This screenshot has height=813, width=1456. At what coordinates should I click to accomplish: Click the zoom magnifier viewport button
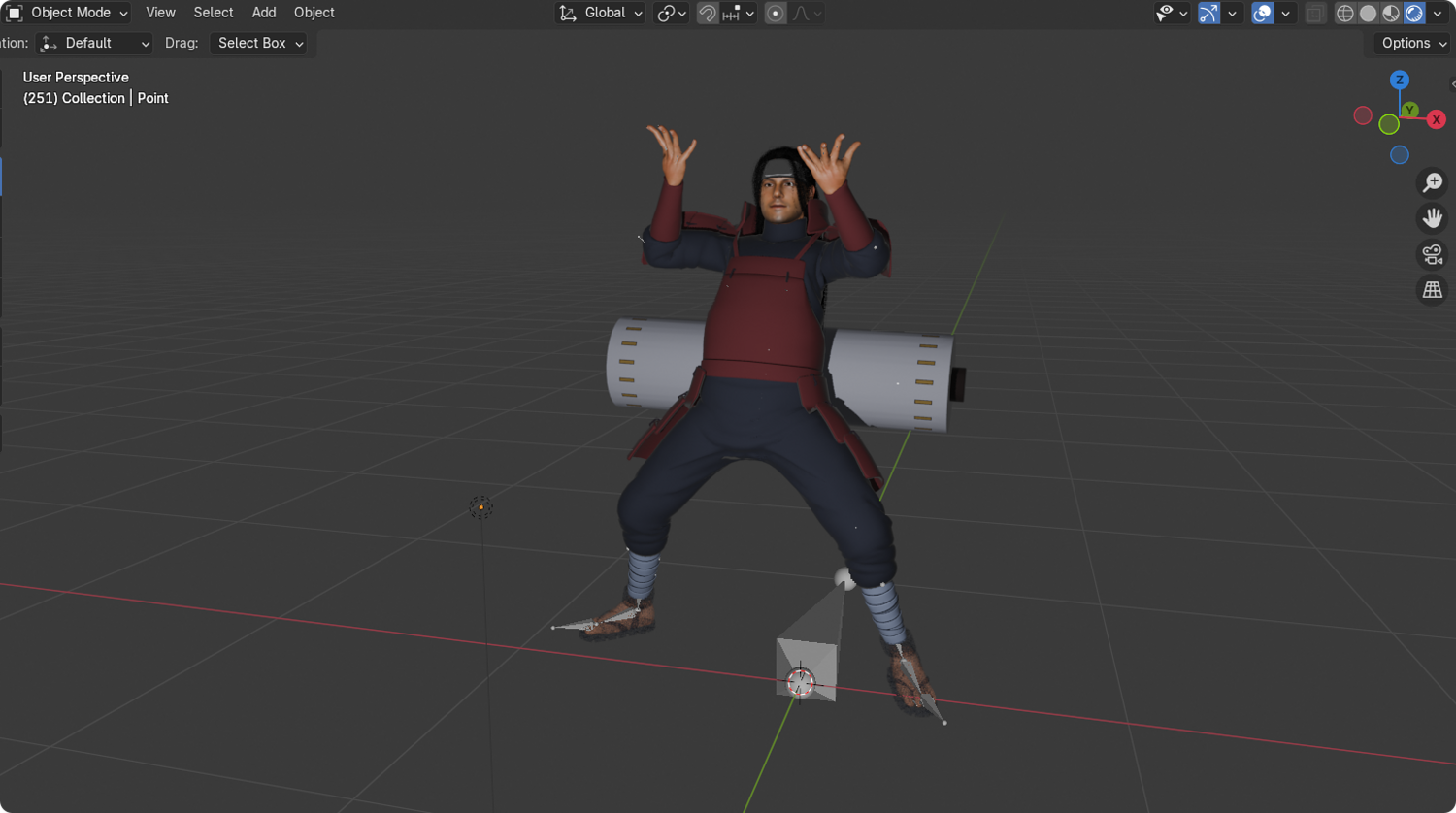click(x=1433, y=182)
